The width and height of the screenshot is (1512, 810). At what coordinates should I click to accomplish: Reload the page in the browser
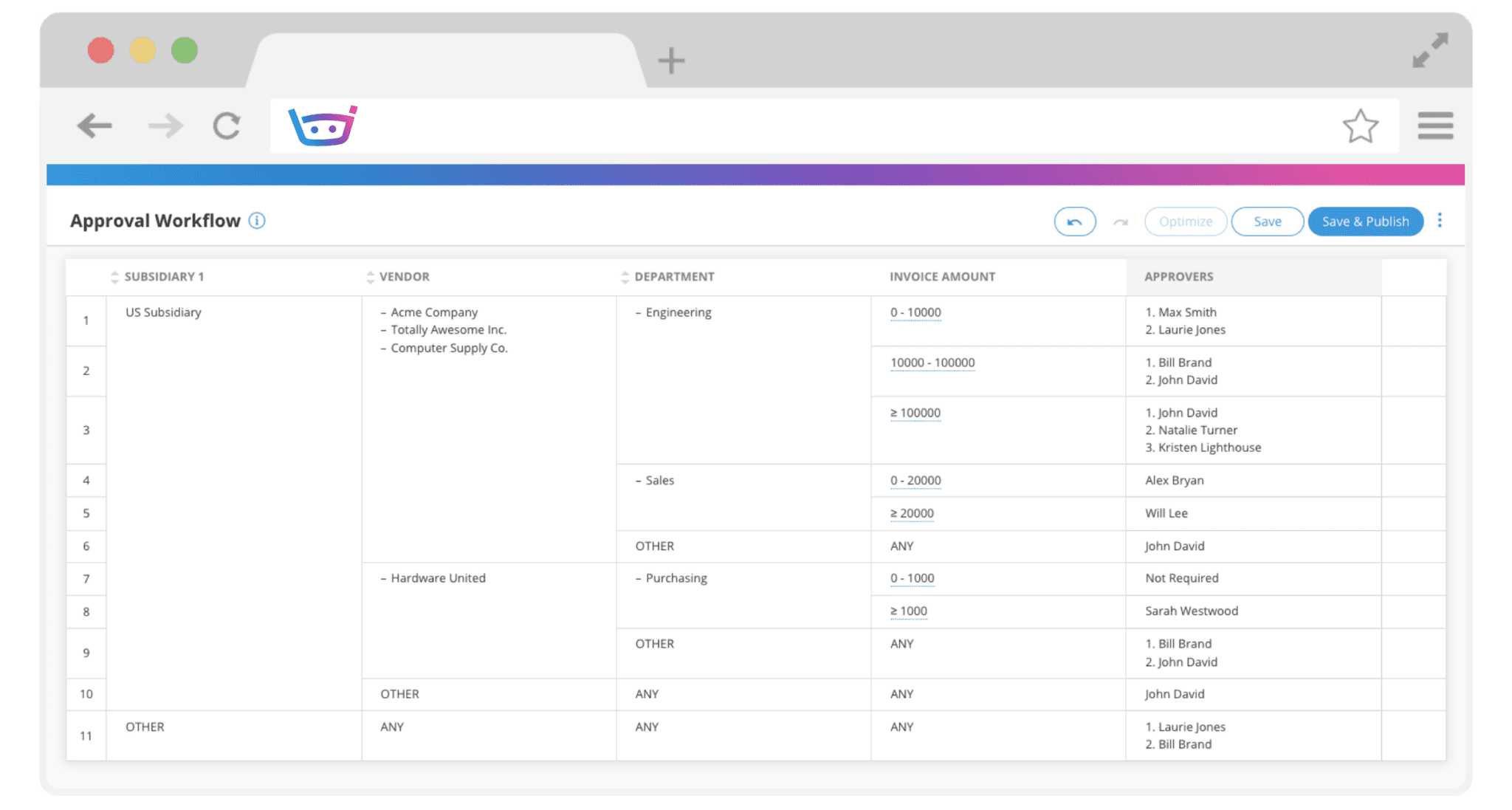click(x=227, y=126)
